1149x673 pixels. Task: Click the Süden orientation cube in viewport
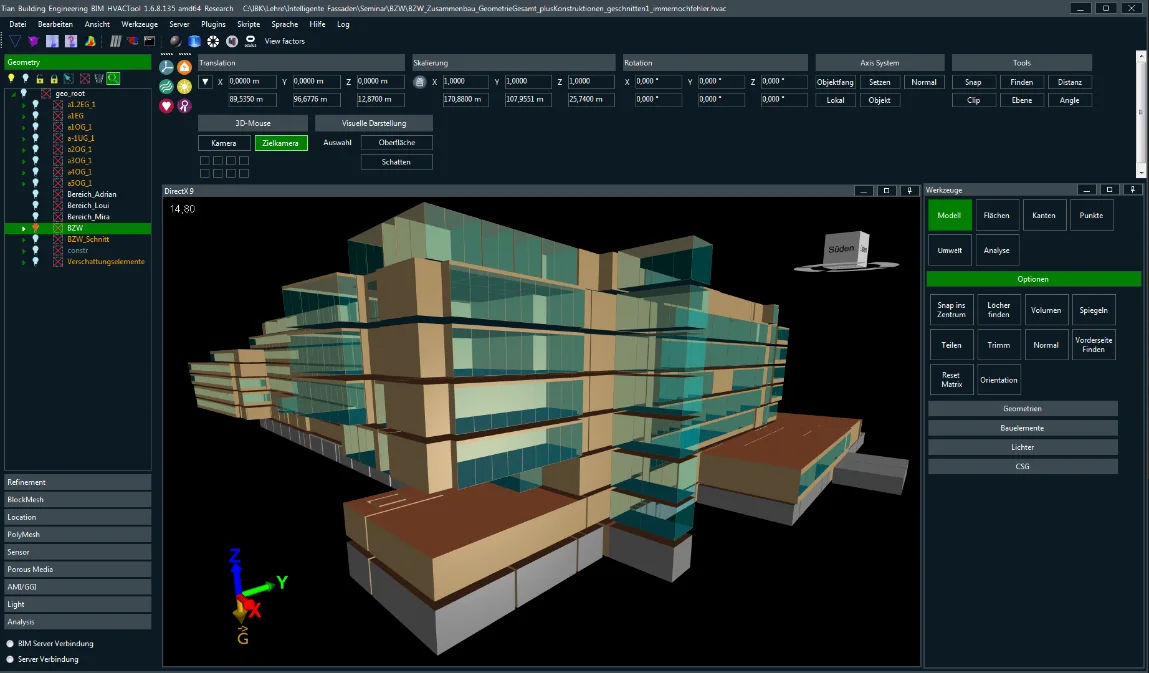pos(846,250)
